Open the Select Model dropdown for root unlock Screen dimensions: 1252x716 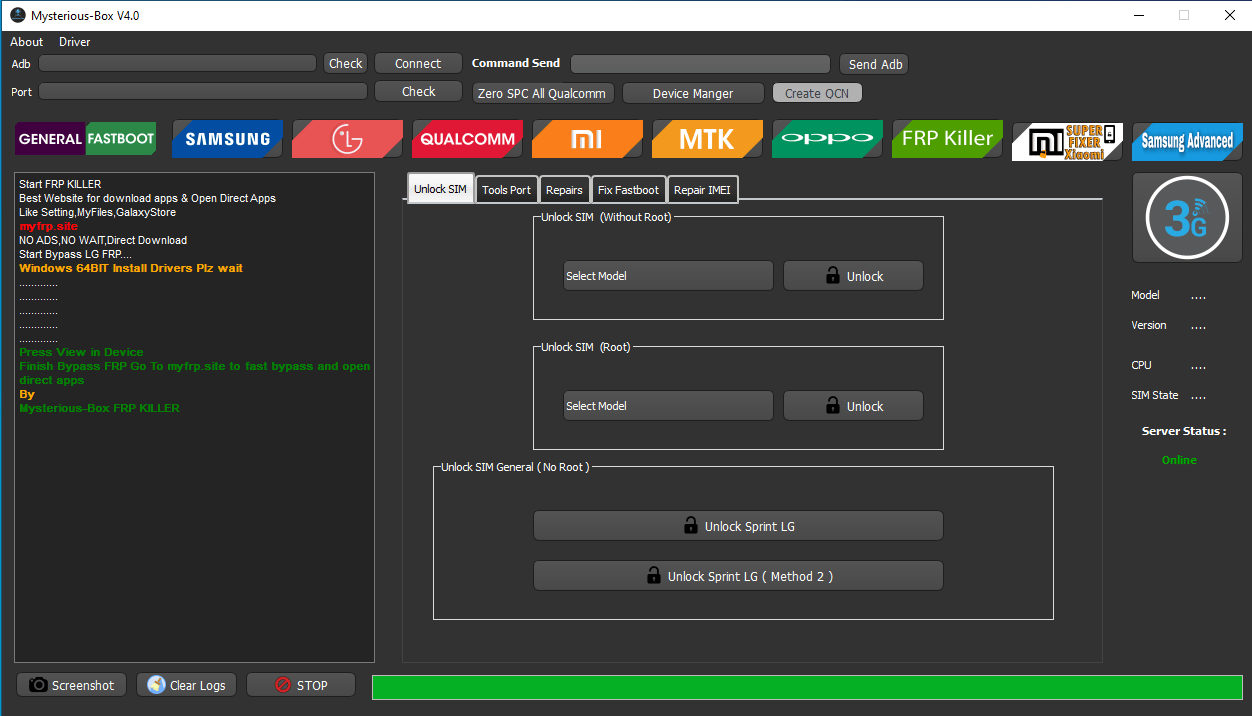tap(668, 405)
